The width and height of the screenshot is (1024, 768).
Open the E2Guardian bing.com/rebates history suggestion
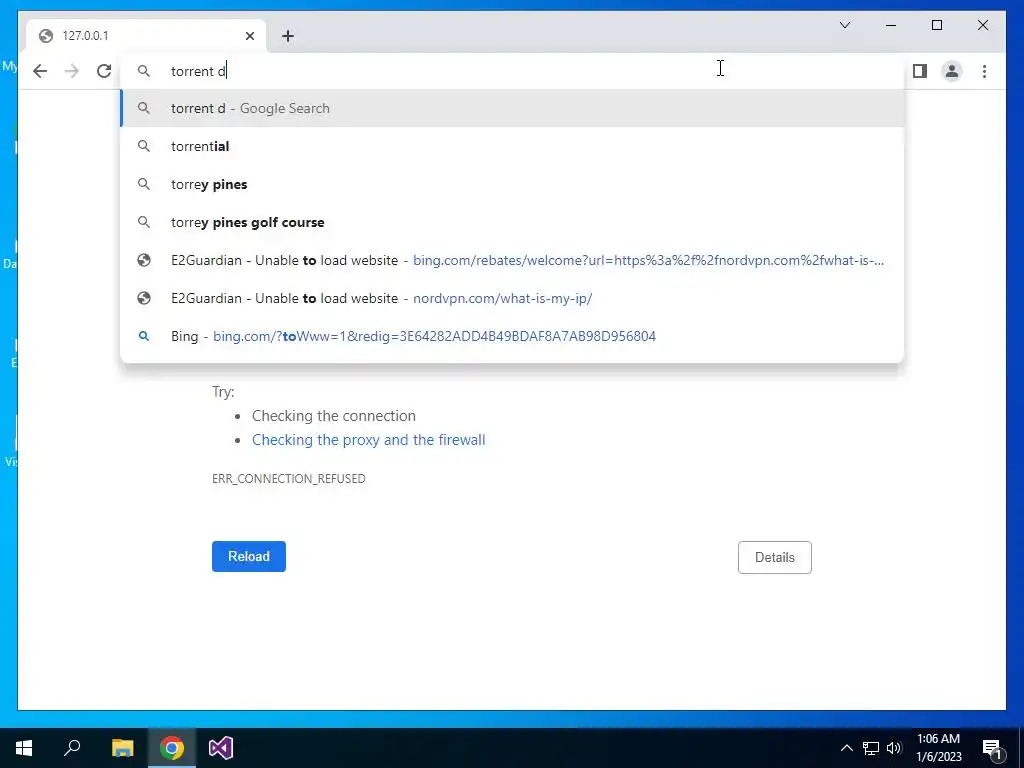click(x=512, y=260)
